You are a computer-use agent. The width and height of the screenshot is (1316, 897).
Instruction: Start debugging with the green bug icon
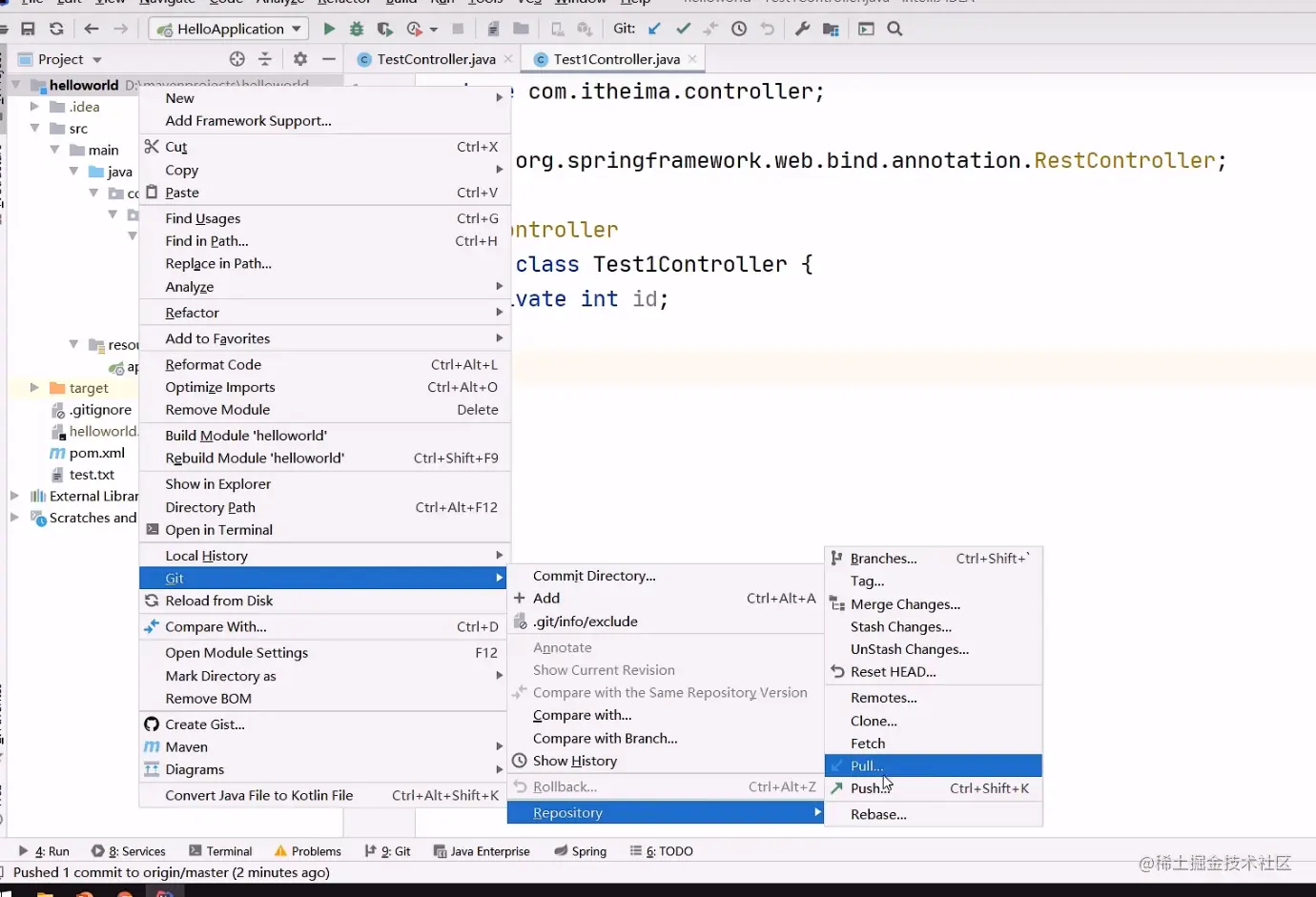[357, 29]
